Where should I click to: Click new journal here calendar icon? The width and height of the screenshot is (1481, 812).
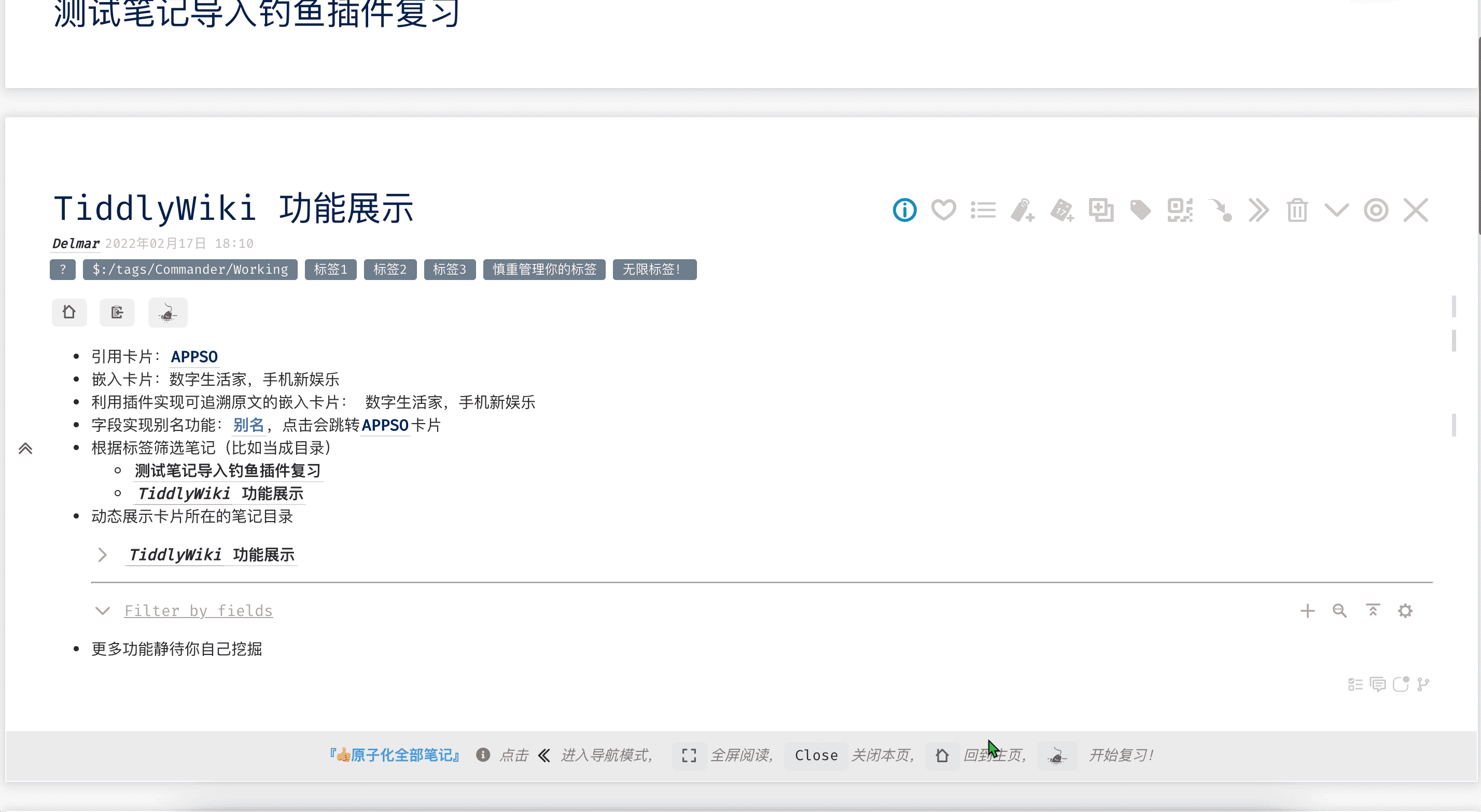[1062, 210]
